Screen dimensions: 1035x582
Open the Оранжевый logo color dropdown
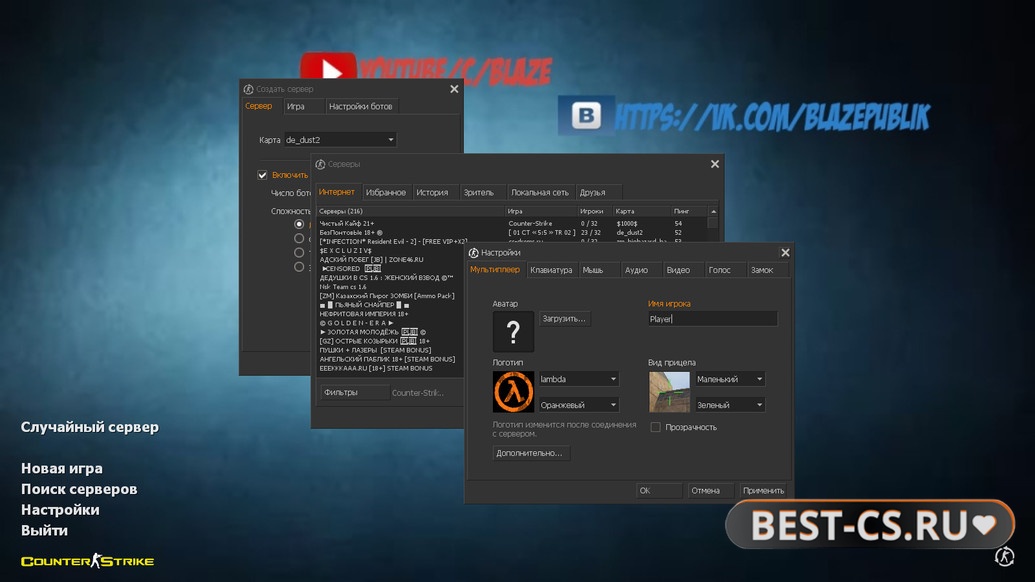pos(578,404)
